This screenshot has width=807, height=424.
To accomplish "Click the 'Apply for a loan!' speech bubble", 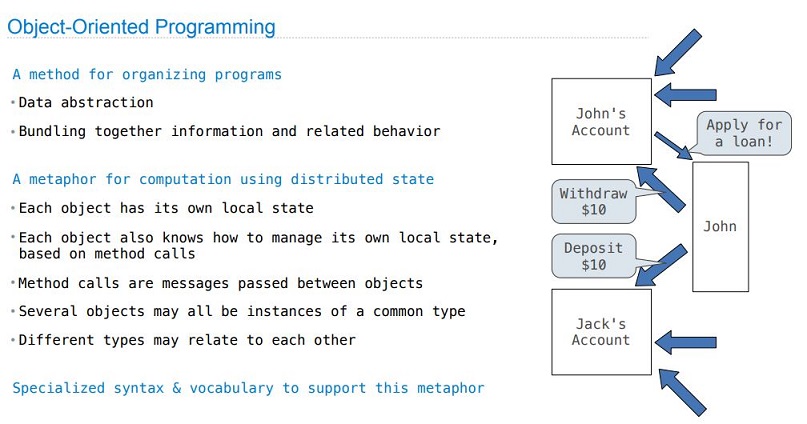I will [744, 133].
